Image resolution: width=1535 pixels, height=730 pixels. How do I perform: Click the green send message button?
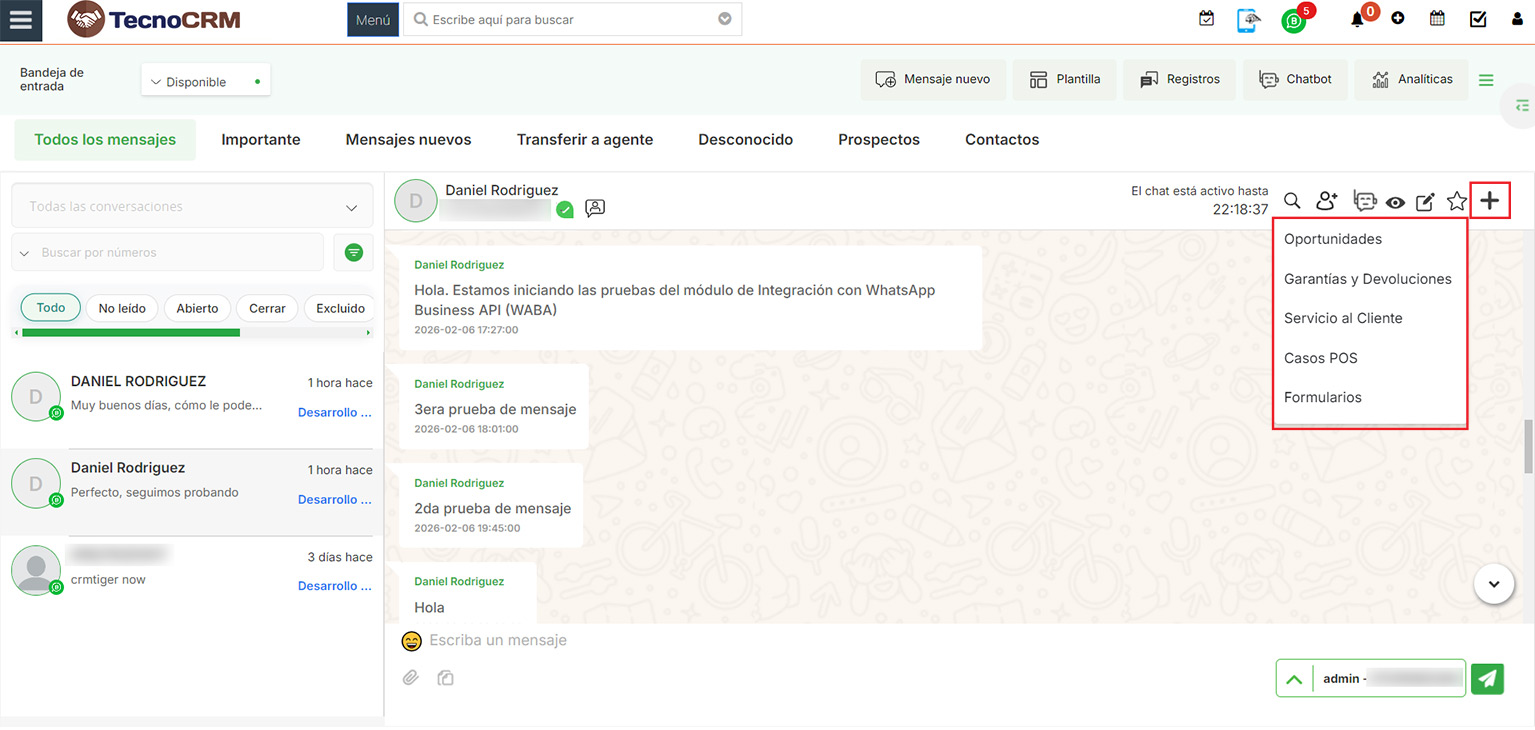(1488, 678)
